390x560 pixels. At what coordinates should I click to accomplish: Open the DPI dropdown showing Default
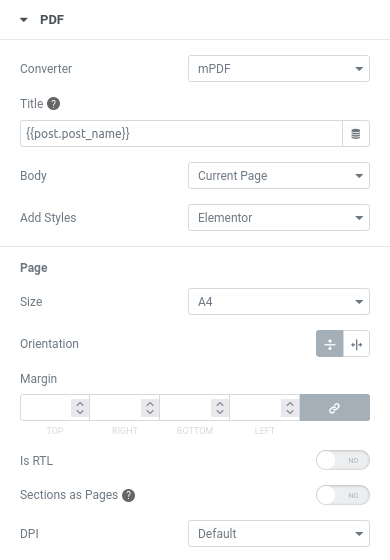279,534
